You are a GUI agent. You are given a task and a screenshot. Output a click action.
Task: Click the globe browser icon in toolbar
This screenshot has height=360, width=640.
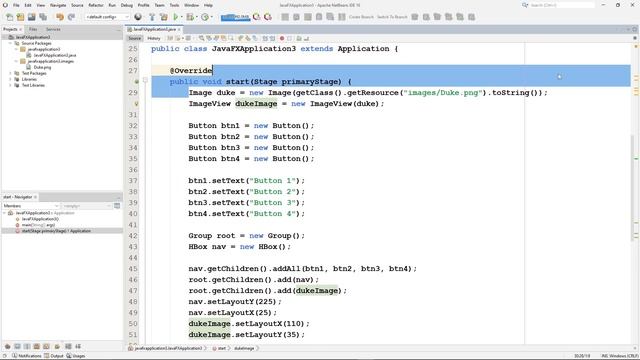[138, 17]
